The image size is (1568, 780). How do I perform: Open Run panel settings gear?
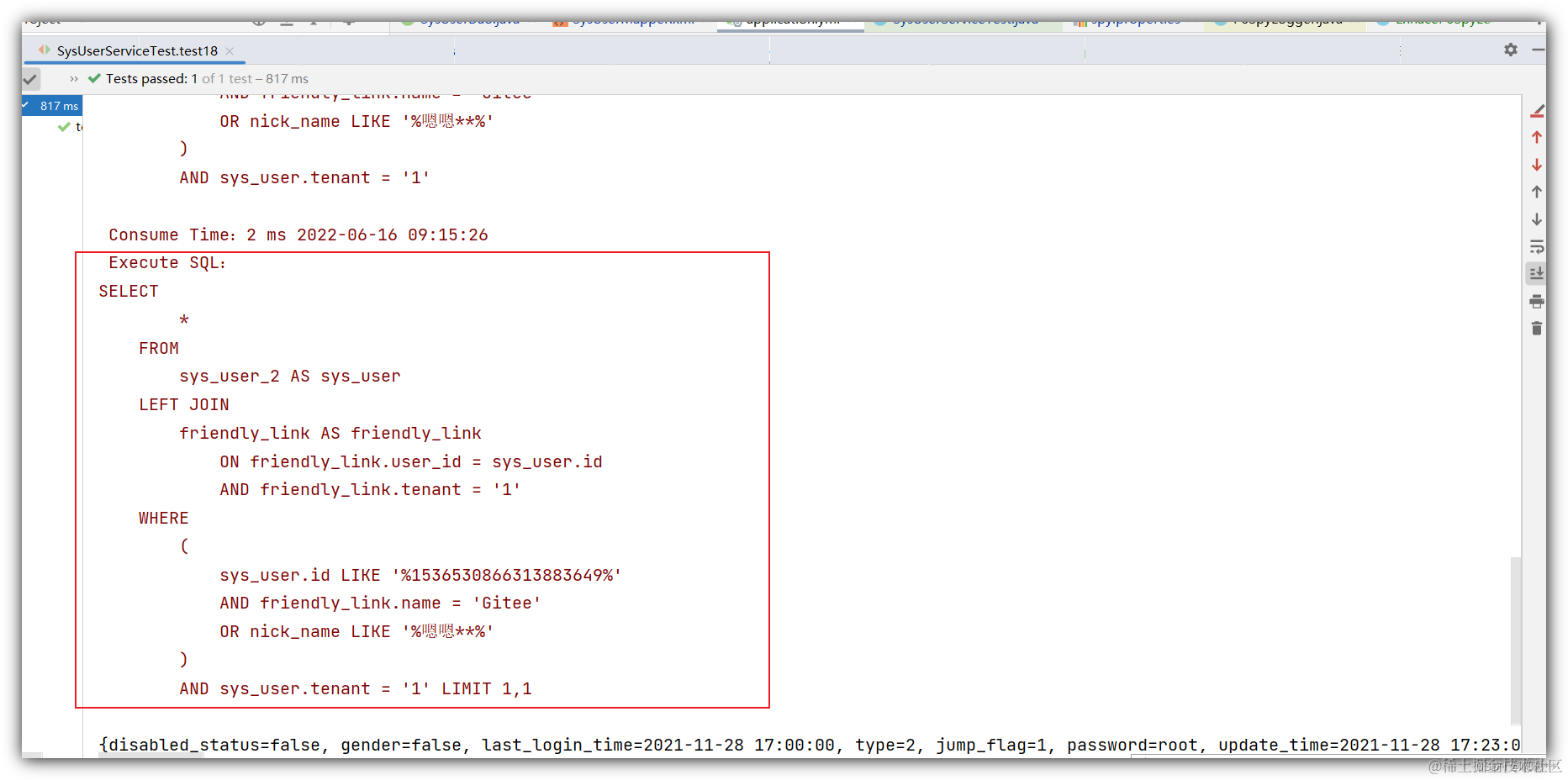1510,50
